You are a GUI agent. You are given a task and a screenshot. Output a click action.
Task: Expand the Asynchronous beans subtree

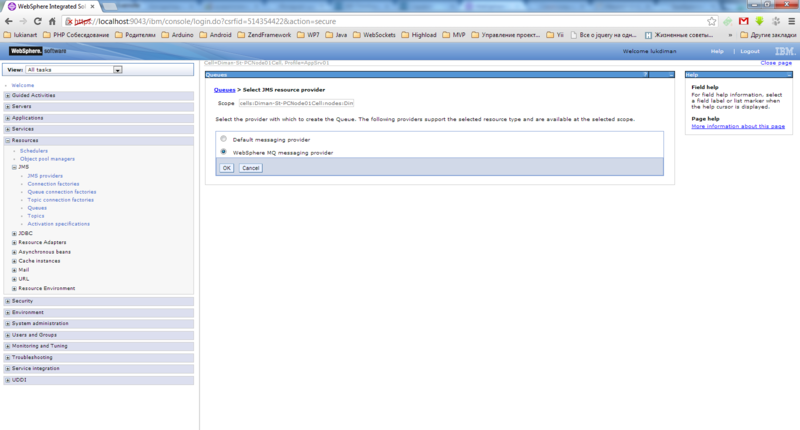14,252
